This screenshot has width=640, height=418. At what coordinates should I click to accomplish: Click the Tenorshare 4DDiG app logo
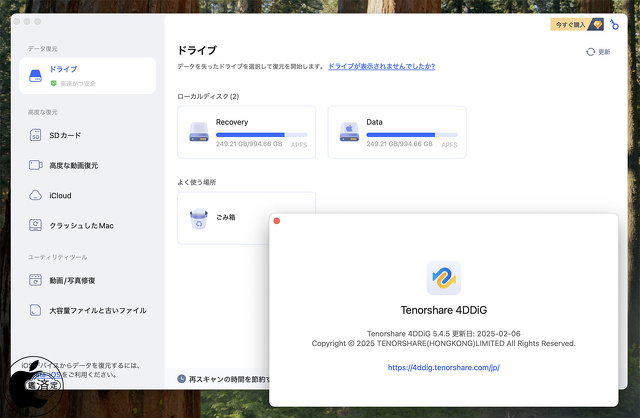point(444,278)
